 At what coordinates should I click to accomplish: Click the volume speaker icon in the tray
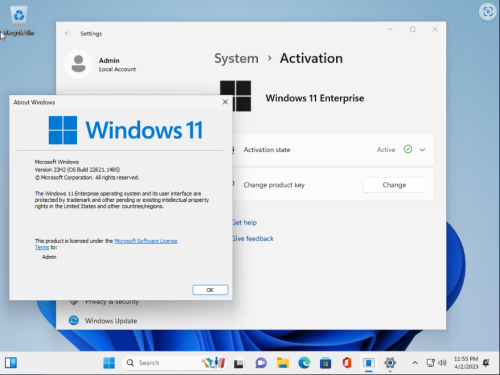[x=442, y=363]
